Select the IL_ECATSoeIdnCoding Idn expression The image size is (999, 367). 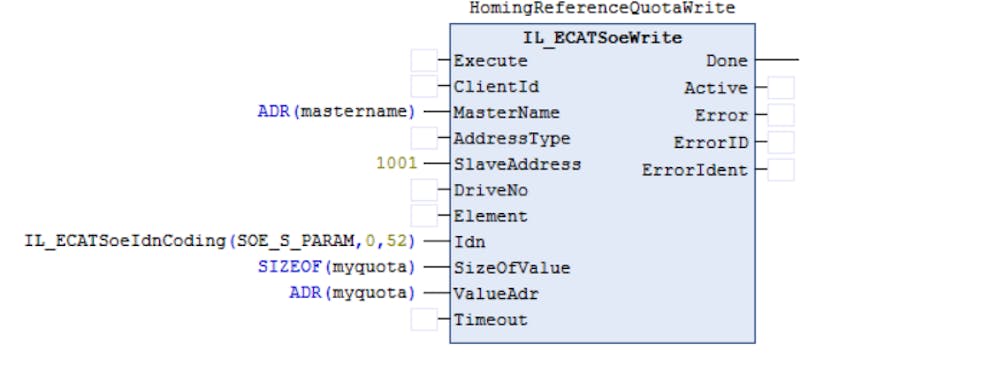tap(220, 241)
